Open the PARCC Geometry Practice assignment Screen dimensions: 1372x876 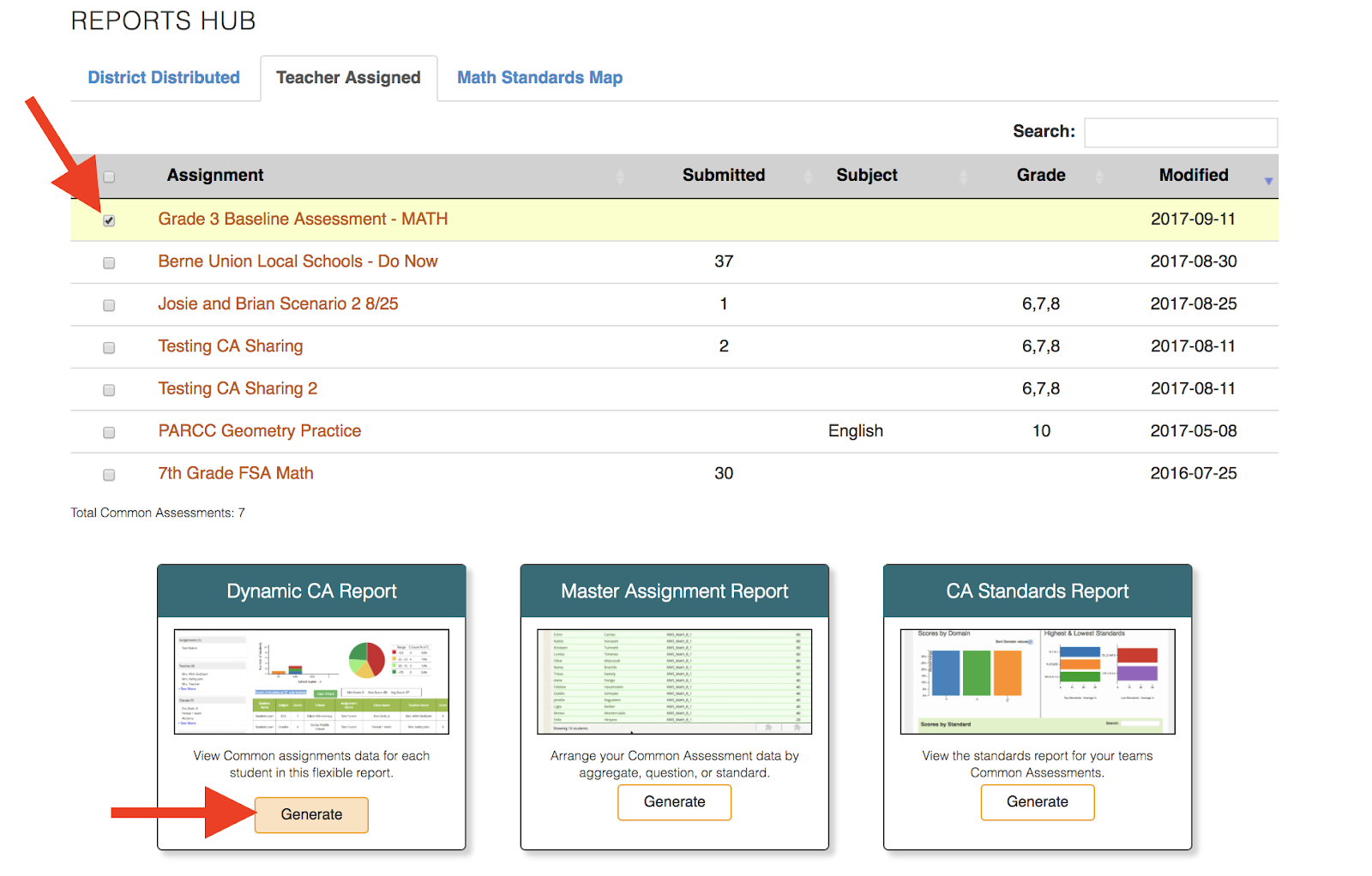tap(260, 431)
